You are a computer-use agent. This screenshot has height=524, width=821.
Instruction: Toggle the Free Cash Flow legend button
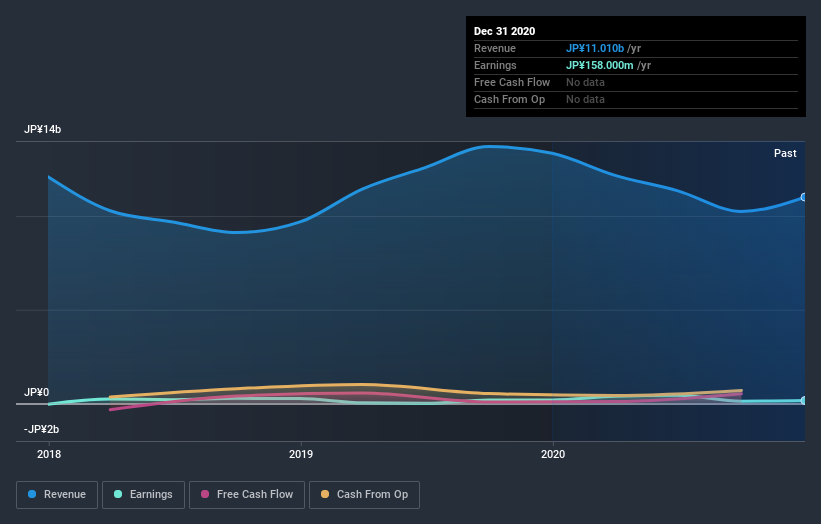[x=247, y=495]
